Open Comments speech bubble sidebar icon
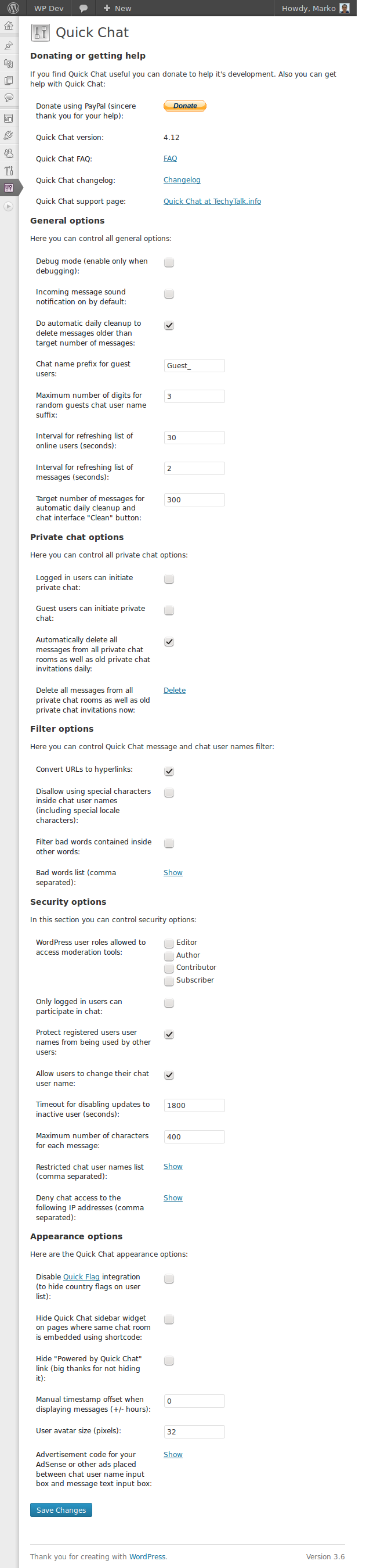 [x=9, y=98]
